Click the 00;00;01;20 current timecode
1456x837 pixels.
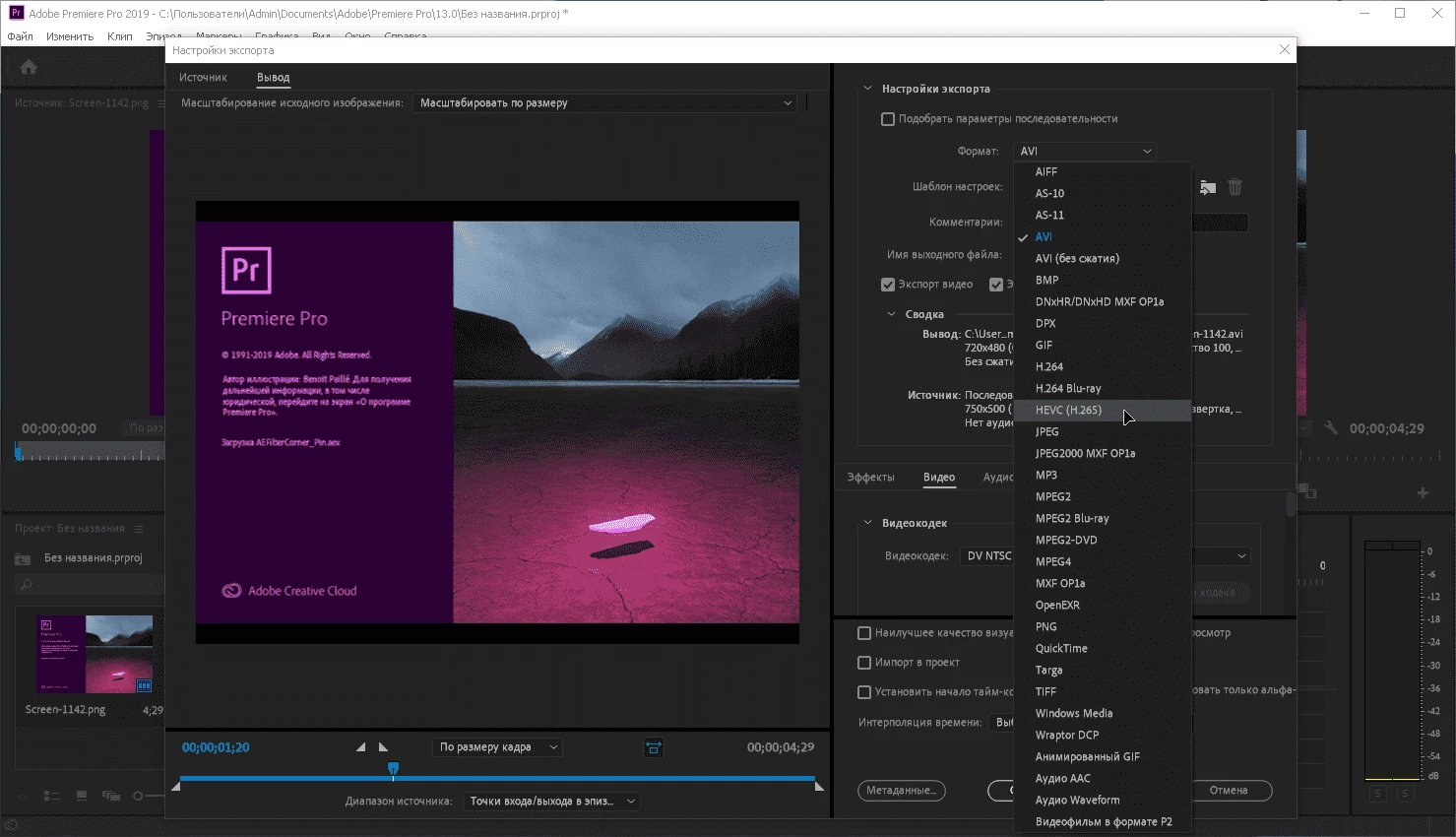216,747
